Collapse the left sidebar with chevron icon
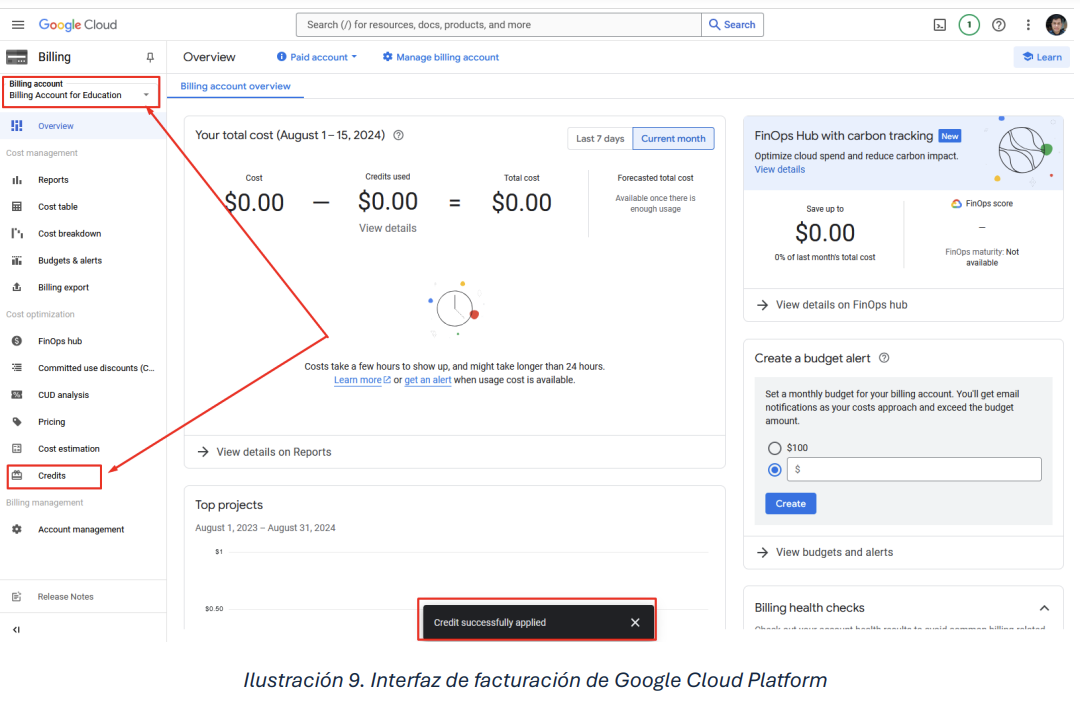Image resolution: width=1080 pixels, height=712 pixels. click(17, 630)
